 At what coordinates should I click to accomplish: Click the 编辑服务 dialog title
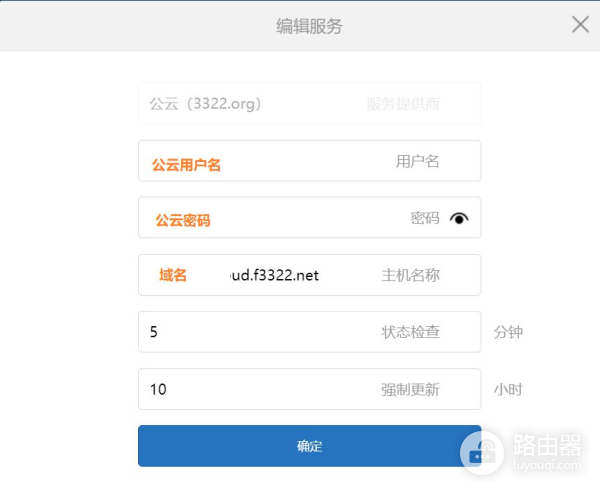tap(309, 26)
